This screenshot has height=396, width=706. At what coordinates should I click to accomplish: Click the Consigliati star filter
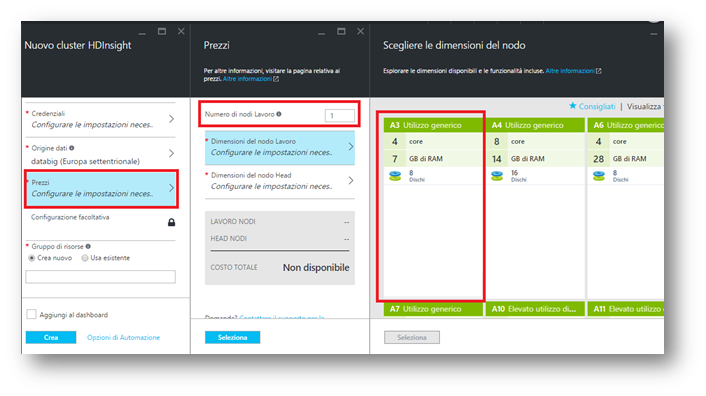pos(592,106)
